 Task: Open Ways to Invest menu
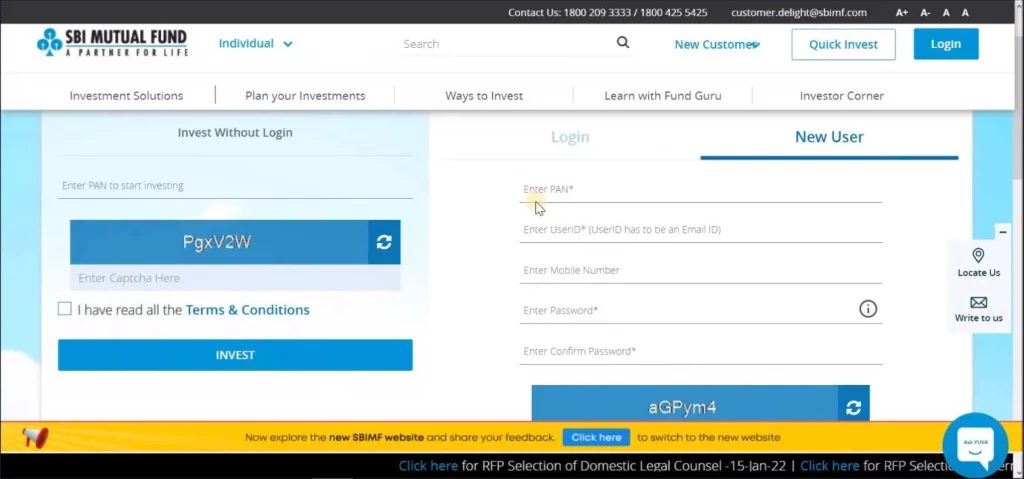point(484,95)
